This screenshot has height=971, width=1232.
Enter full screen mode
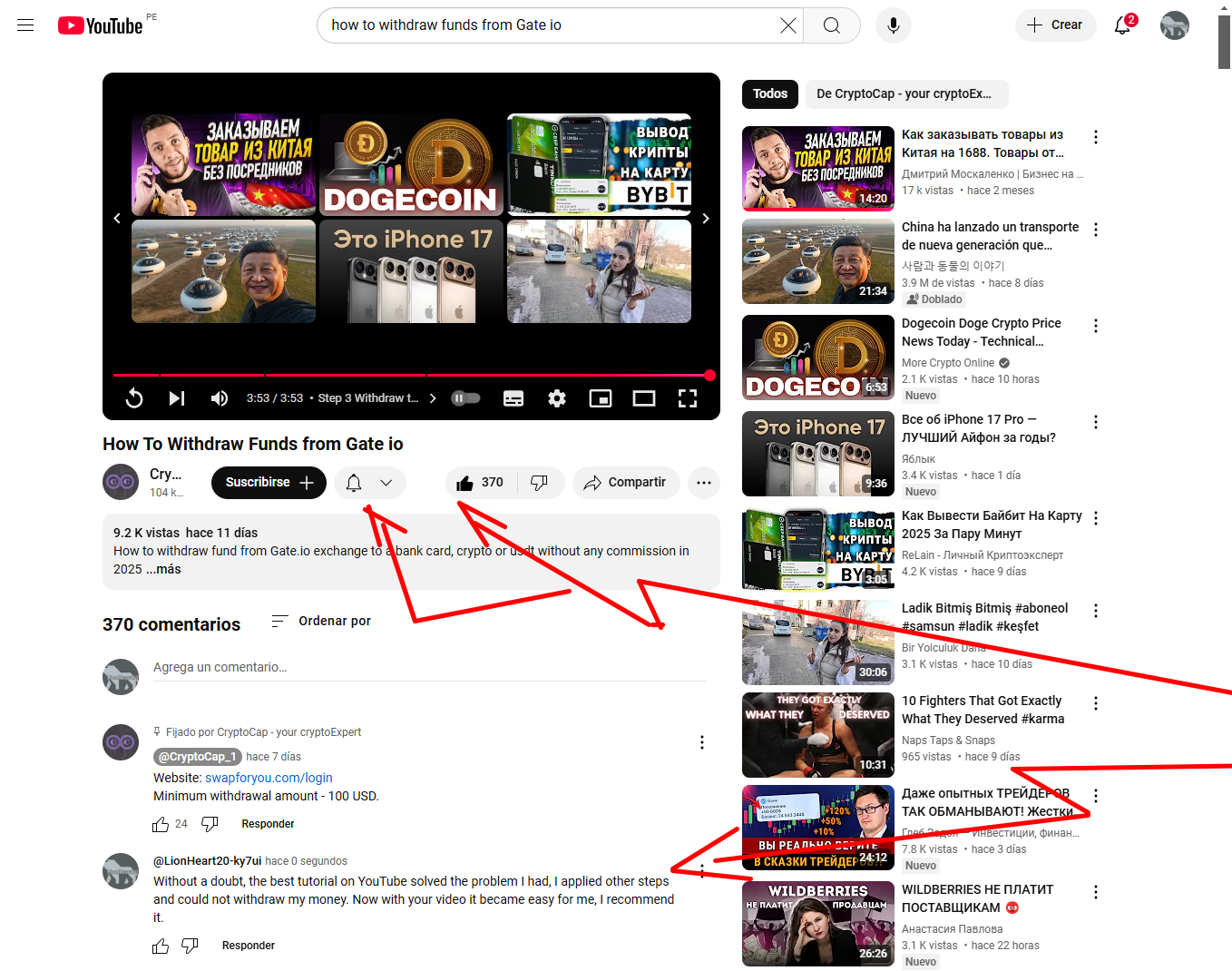tap(688, 397)
